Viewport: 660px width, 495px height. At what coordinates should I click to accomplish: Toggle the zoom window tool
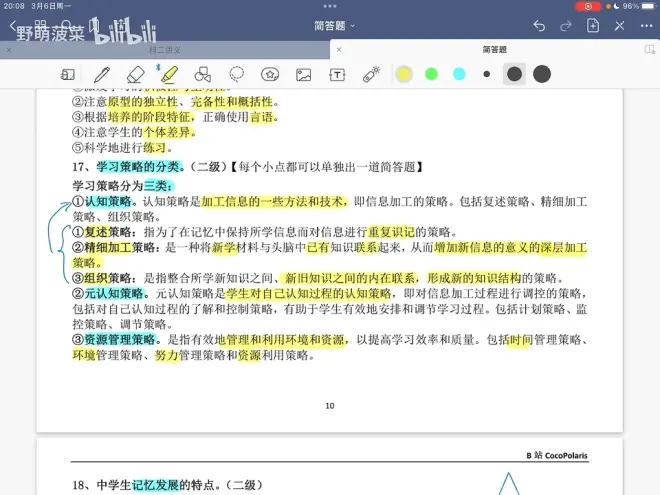68,74
